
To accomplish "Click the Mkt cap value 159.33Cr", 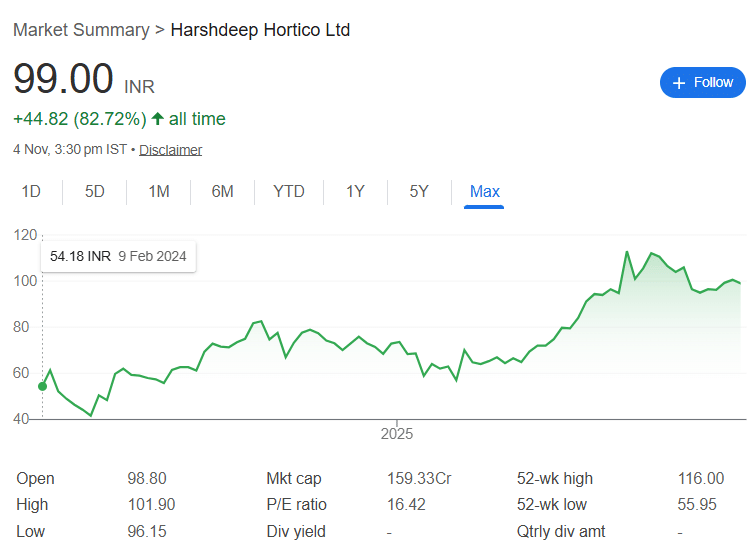I will (x=419, y=479).
